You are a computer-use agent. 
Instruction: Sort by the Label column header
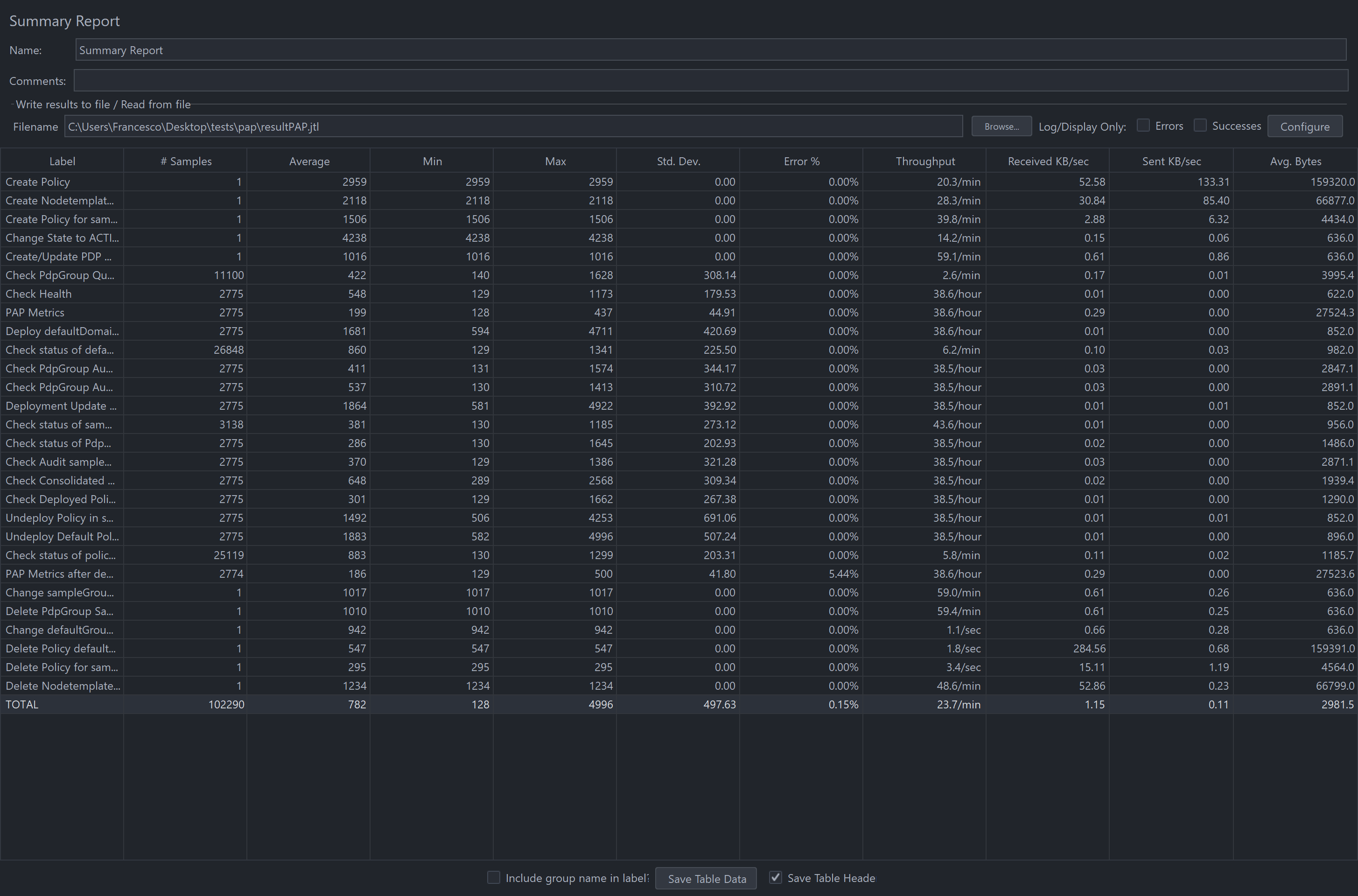[x=62, y=161]
